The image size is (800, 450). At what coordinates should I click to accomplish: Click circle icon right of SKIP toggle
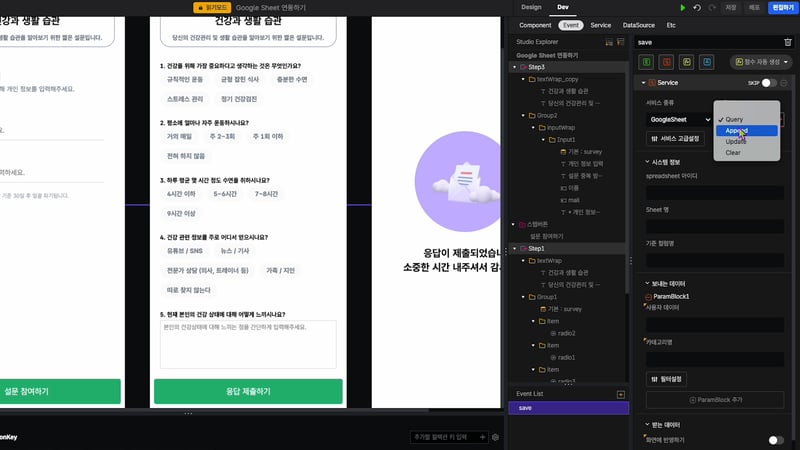(784, 83)
